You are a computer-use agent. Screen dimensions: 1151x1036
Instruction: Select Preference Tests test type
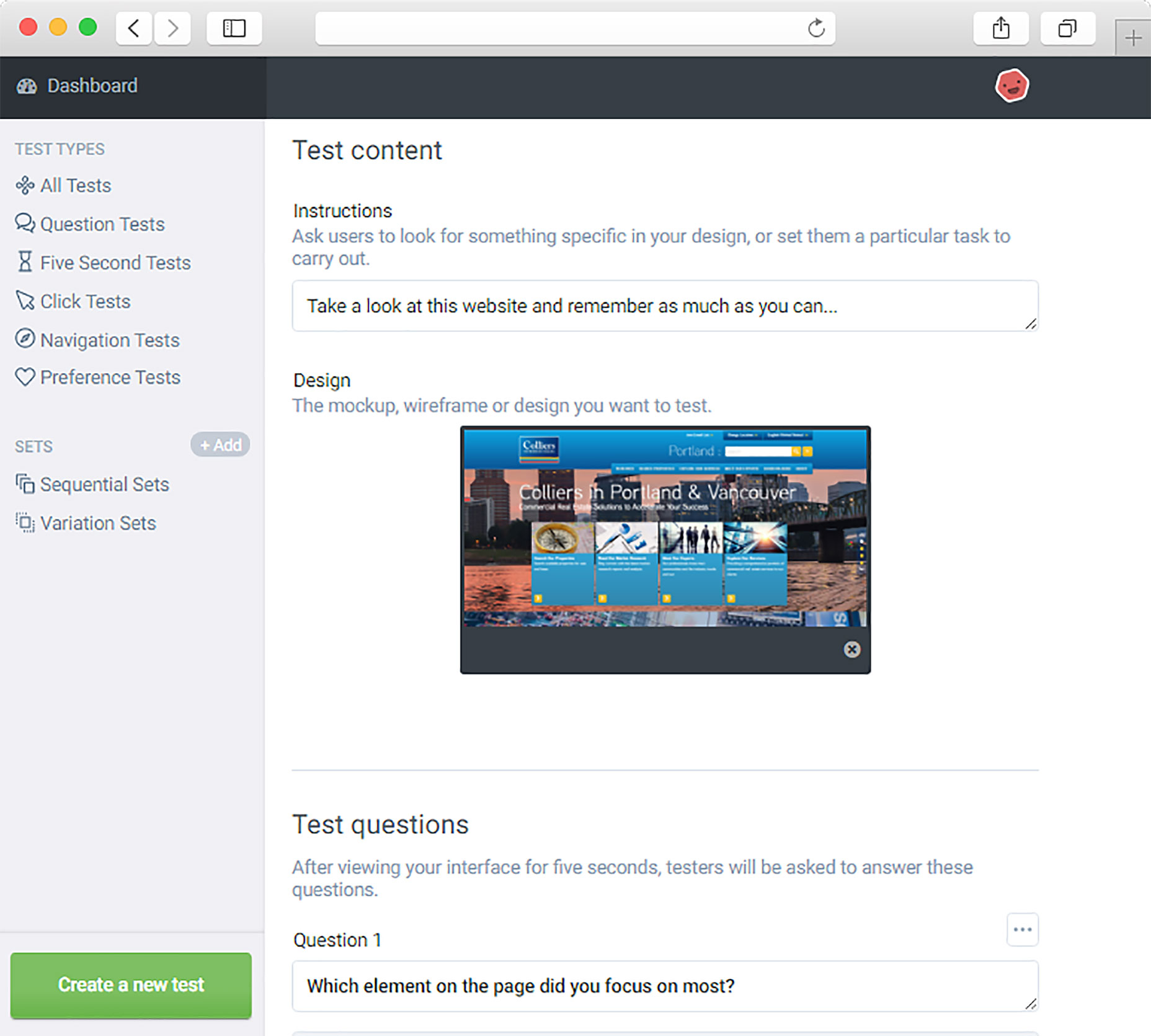pos(110,377)
